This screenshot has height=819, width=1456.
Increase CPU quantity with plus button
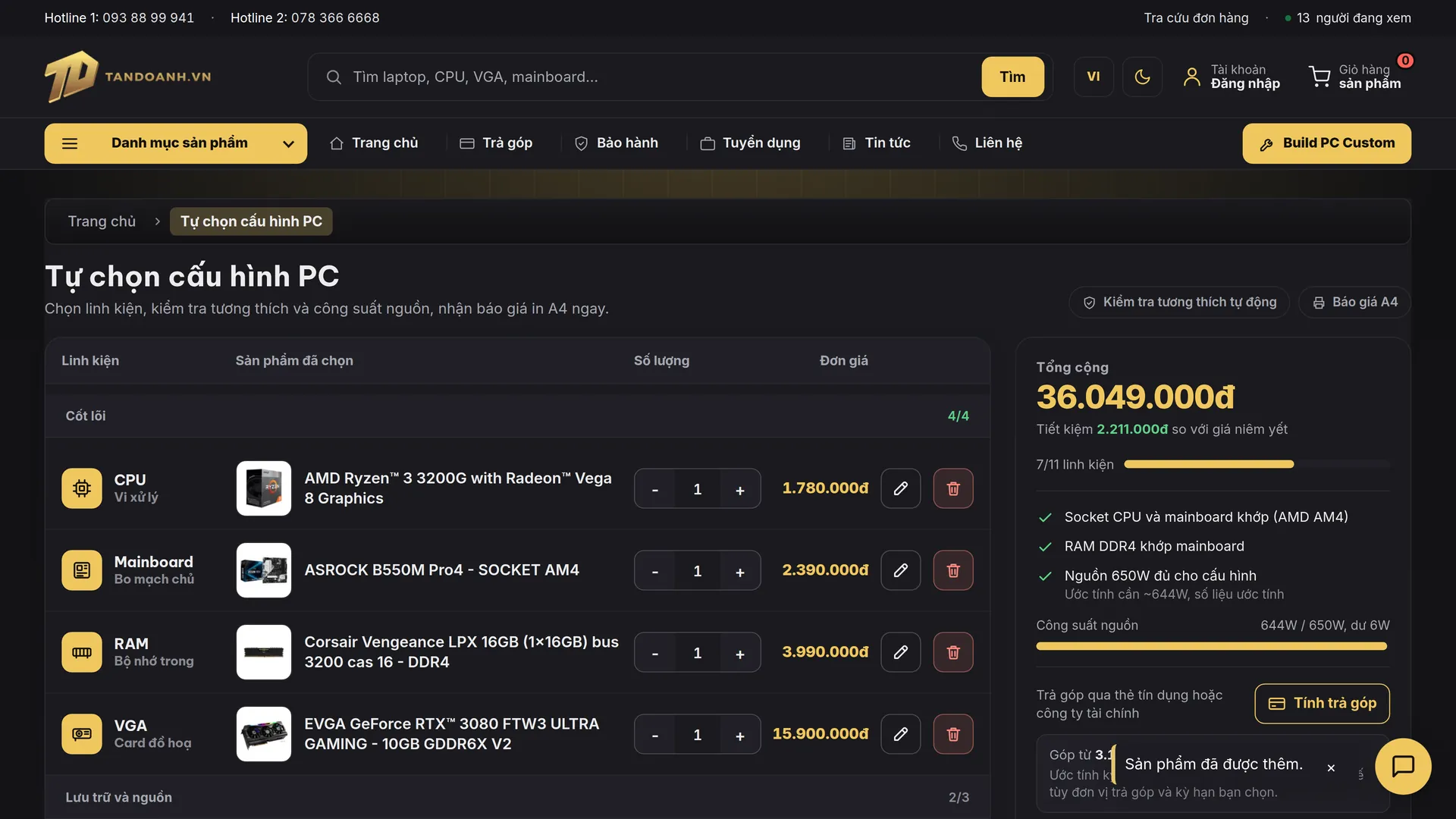coord(740,489)
